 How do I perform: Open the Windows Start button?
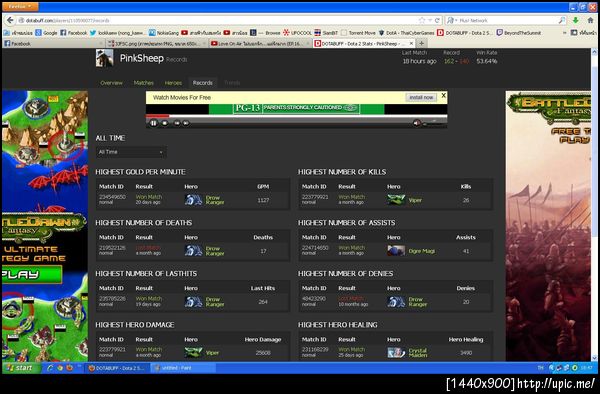pos(21,368)
